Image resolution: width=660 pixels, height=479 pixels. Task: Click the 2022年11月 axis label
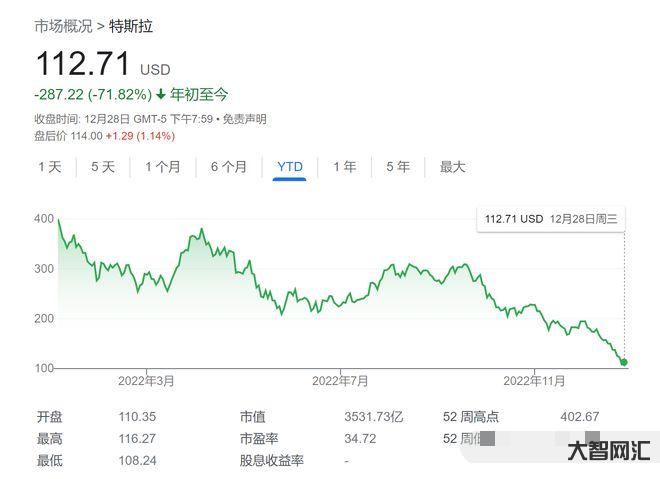[x=534, y=381]
